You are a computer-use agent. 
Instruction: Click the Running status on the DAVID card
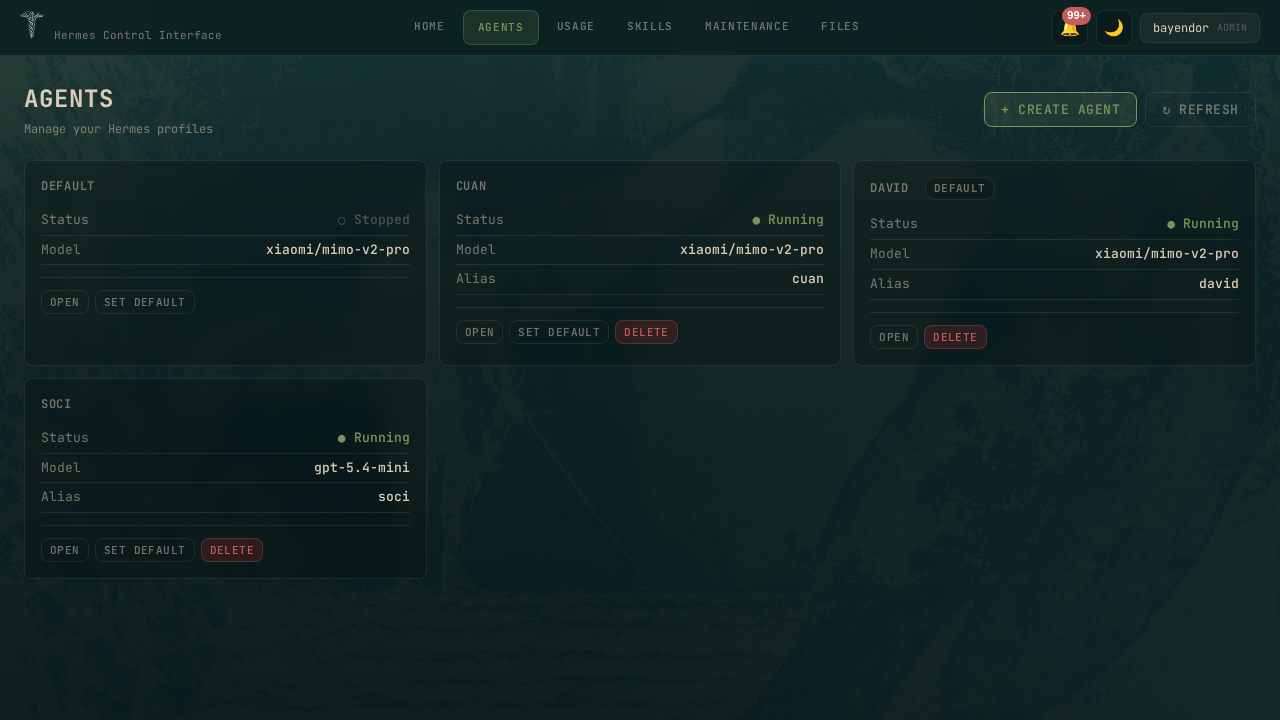click(x=1203, y=224)
